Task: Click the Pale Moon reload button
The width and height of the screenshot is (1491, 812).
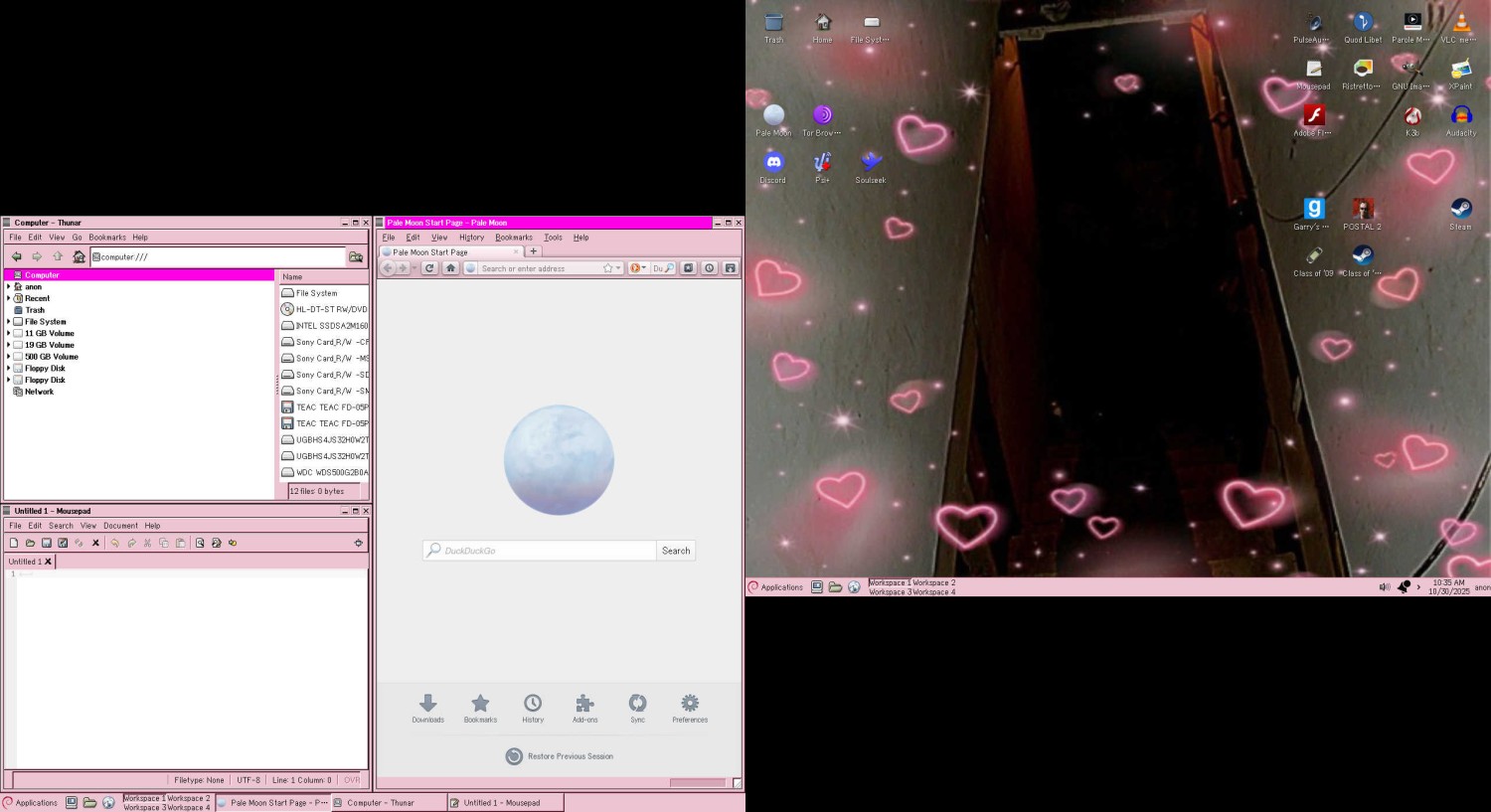Action: pyautogui.click(x=429, y=268)
